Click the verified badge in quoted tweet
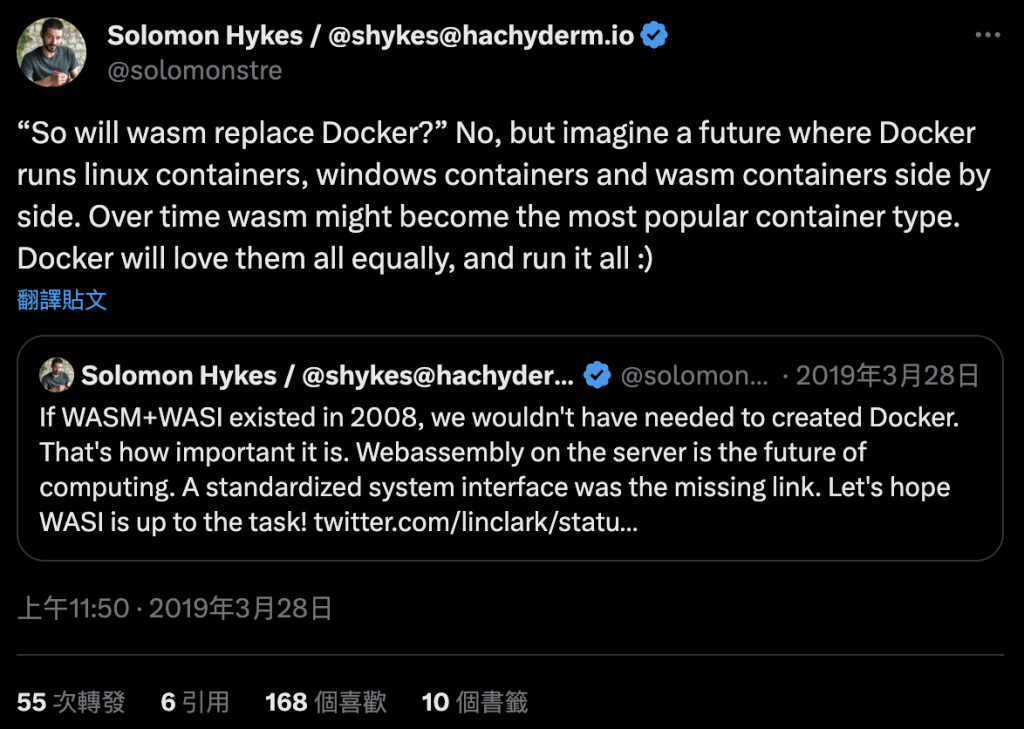1024x729 pixels. 597,376
